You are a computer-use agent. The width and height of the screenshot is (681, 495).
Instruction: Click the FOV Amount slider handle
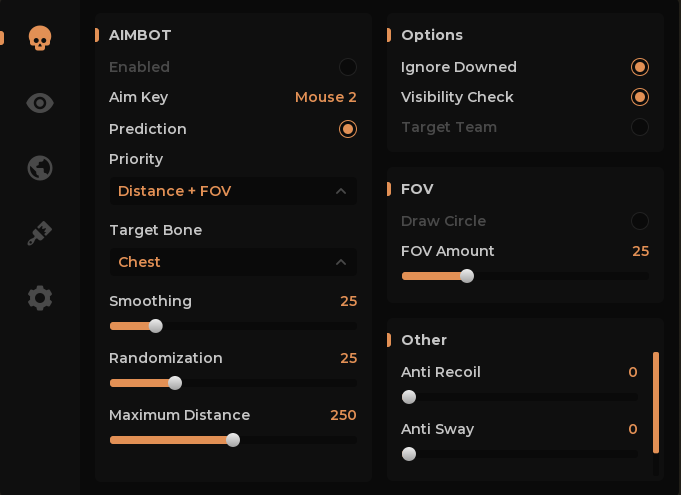pos(466,276)
